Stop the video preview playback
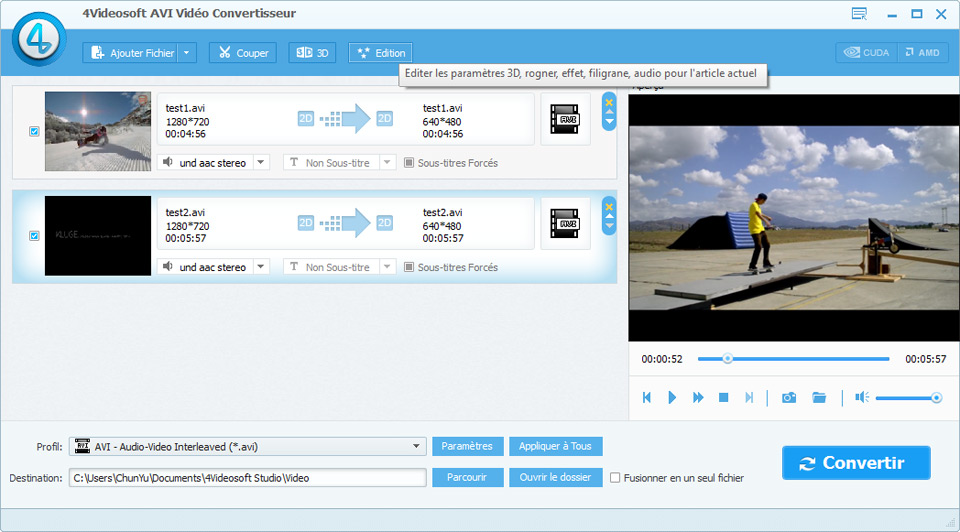This screenshot has height=532, width=960. point(723,398)
